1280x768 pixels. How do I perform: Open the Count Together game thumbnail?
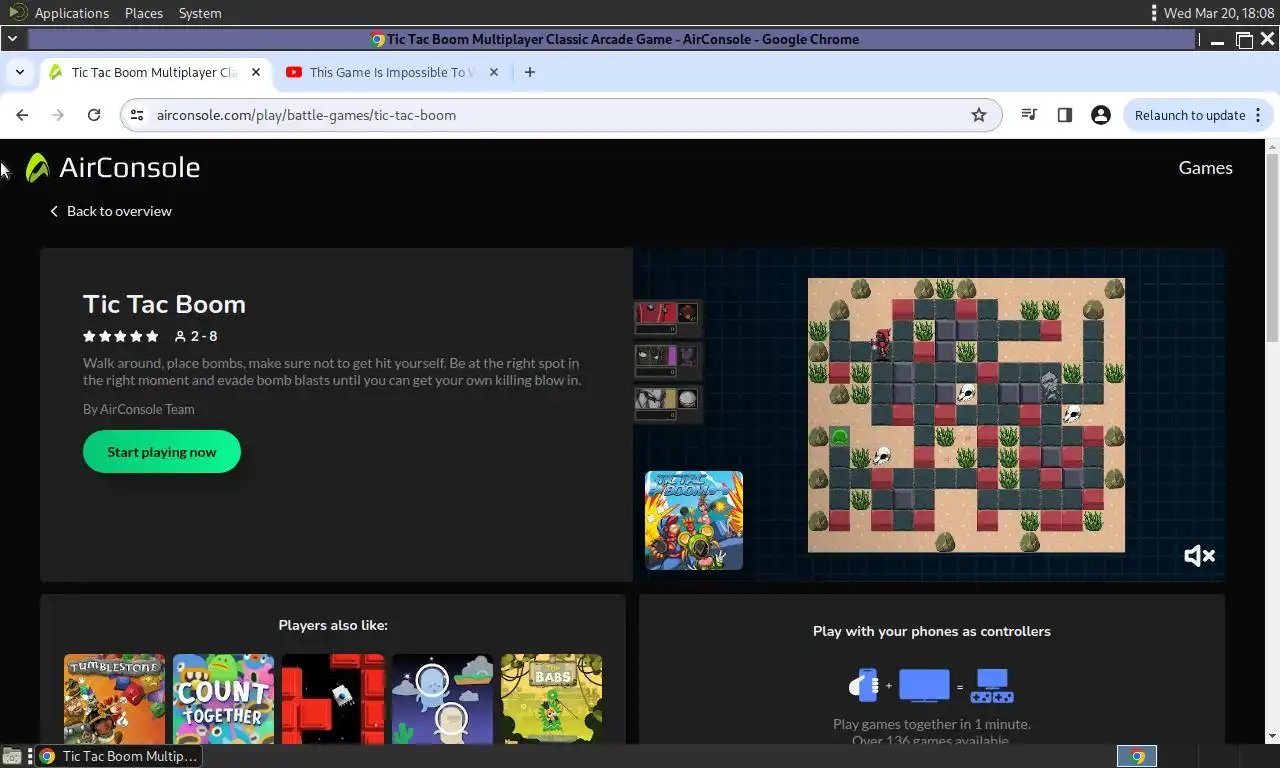point(223,699)
